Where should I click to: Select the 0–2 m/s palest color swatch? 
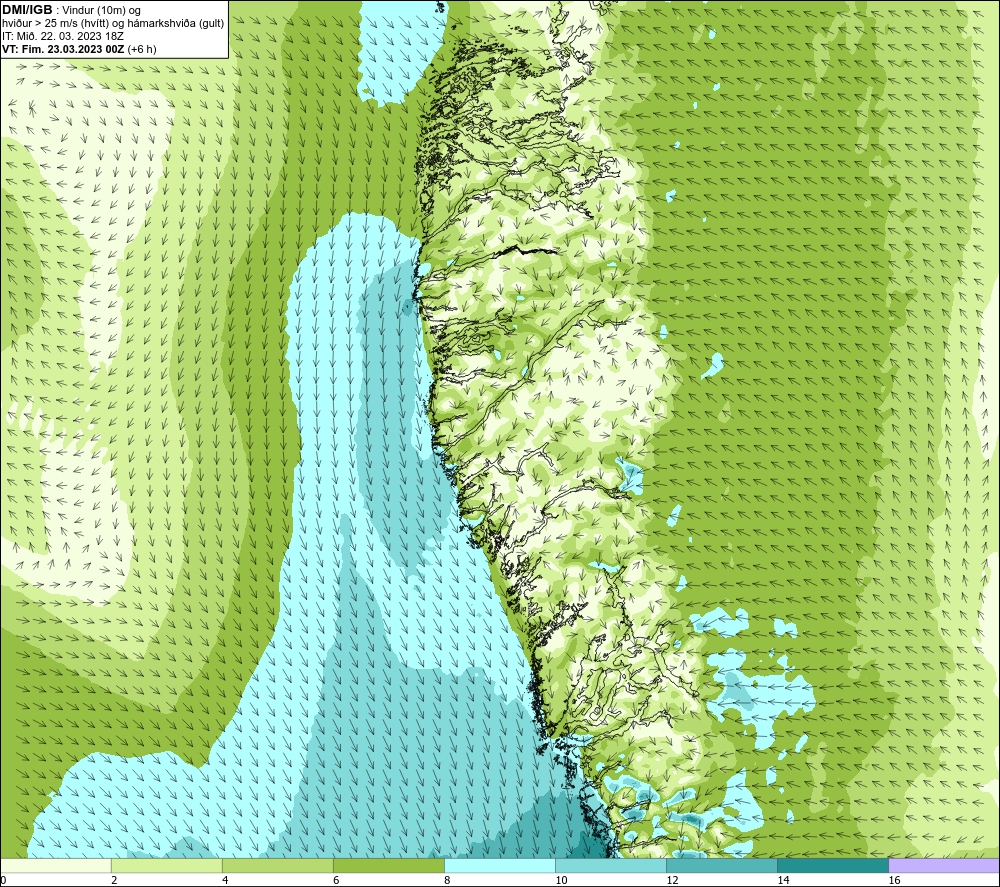point(56,866)
